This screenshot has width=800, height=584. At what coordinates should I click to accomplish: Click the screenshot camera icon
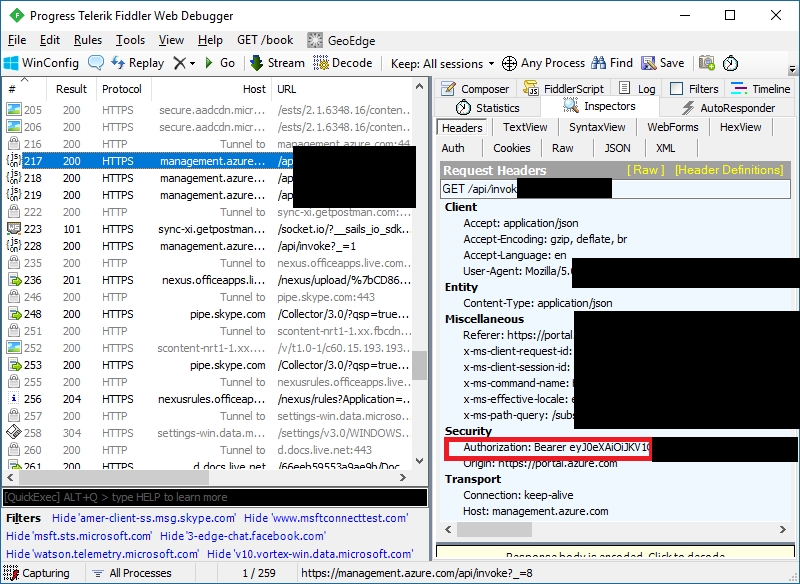tap(707, 62)
